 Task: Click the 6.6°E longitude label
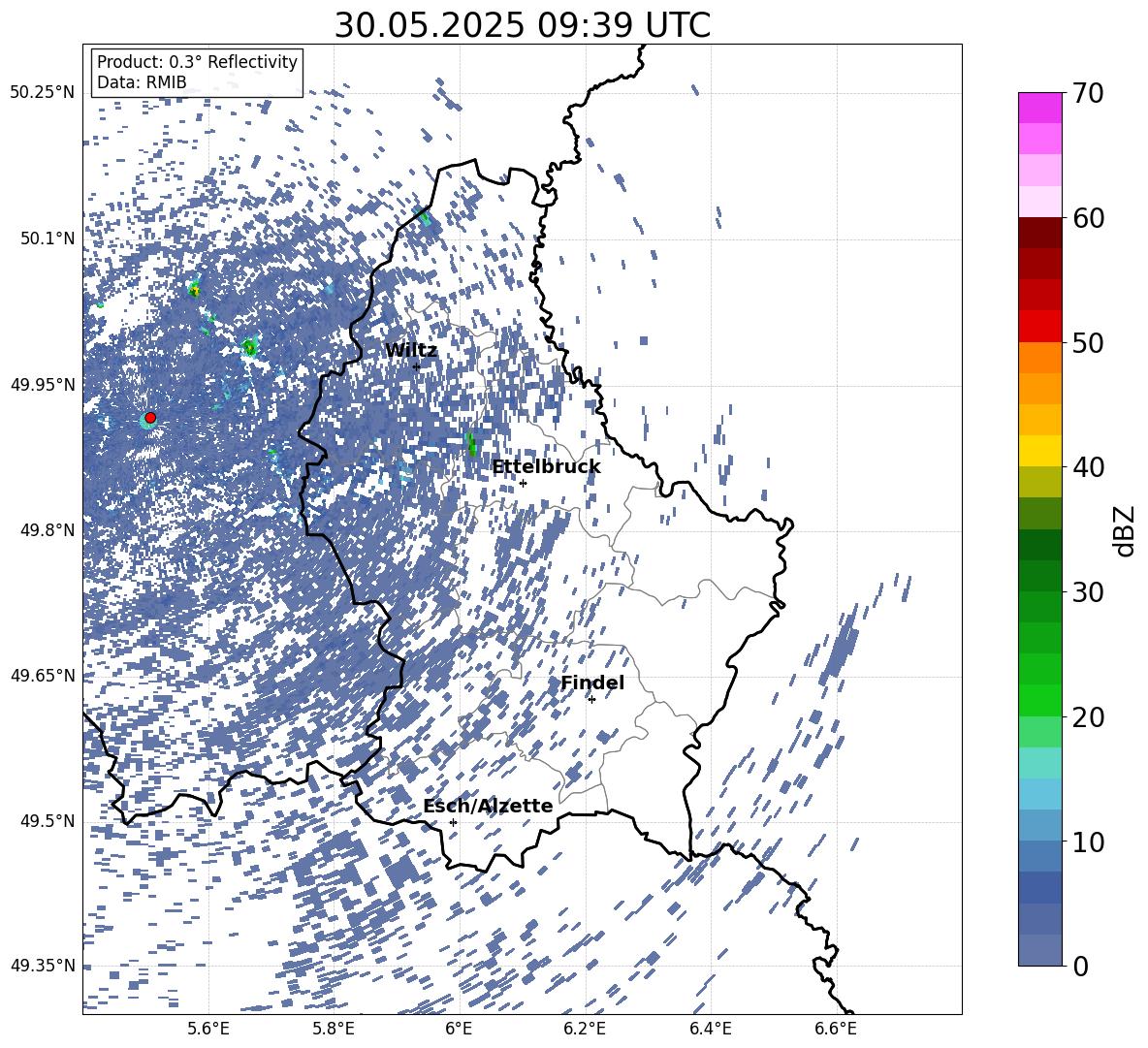[x=836, y=1030]
